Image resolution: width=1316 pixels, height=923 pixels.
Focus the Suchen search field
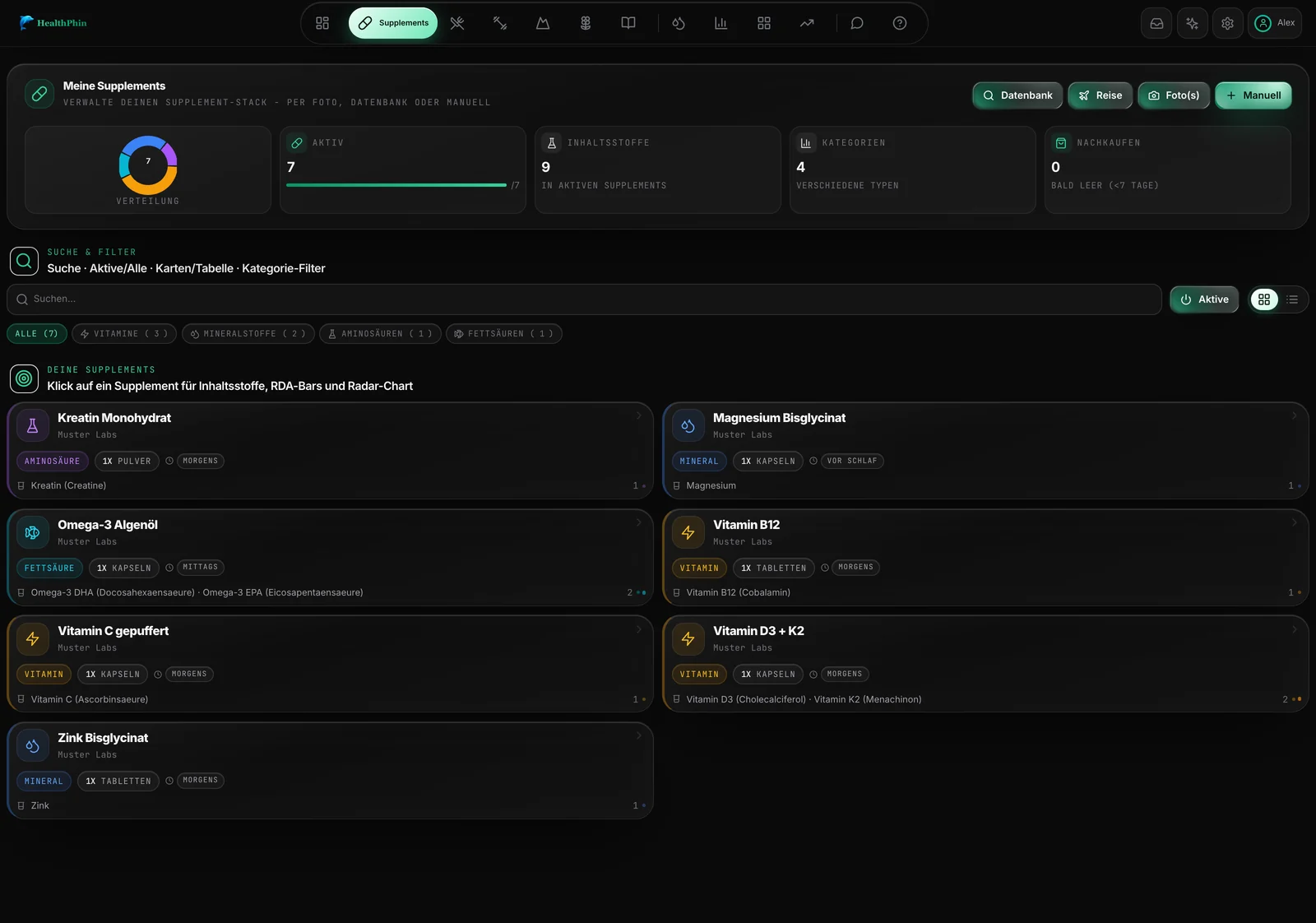pos(584,299)
